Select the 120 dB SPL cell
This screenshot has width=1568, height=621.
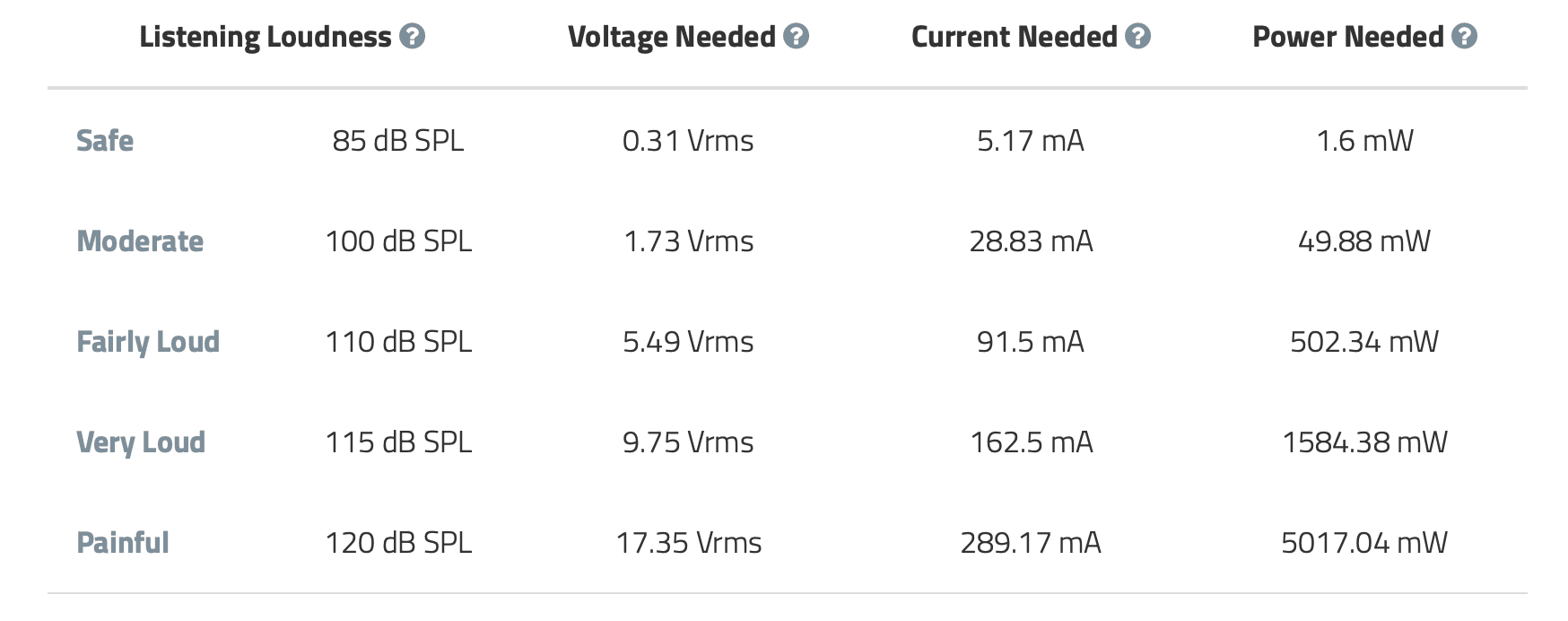point(398,543)
